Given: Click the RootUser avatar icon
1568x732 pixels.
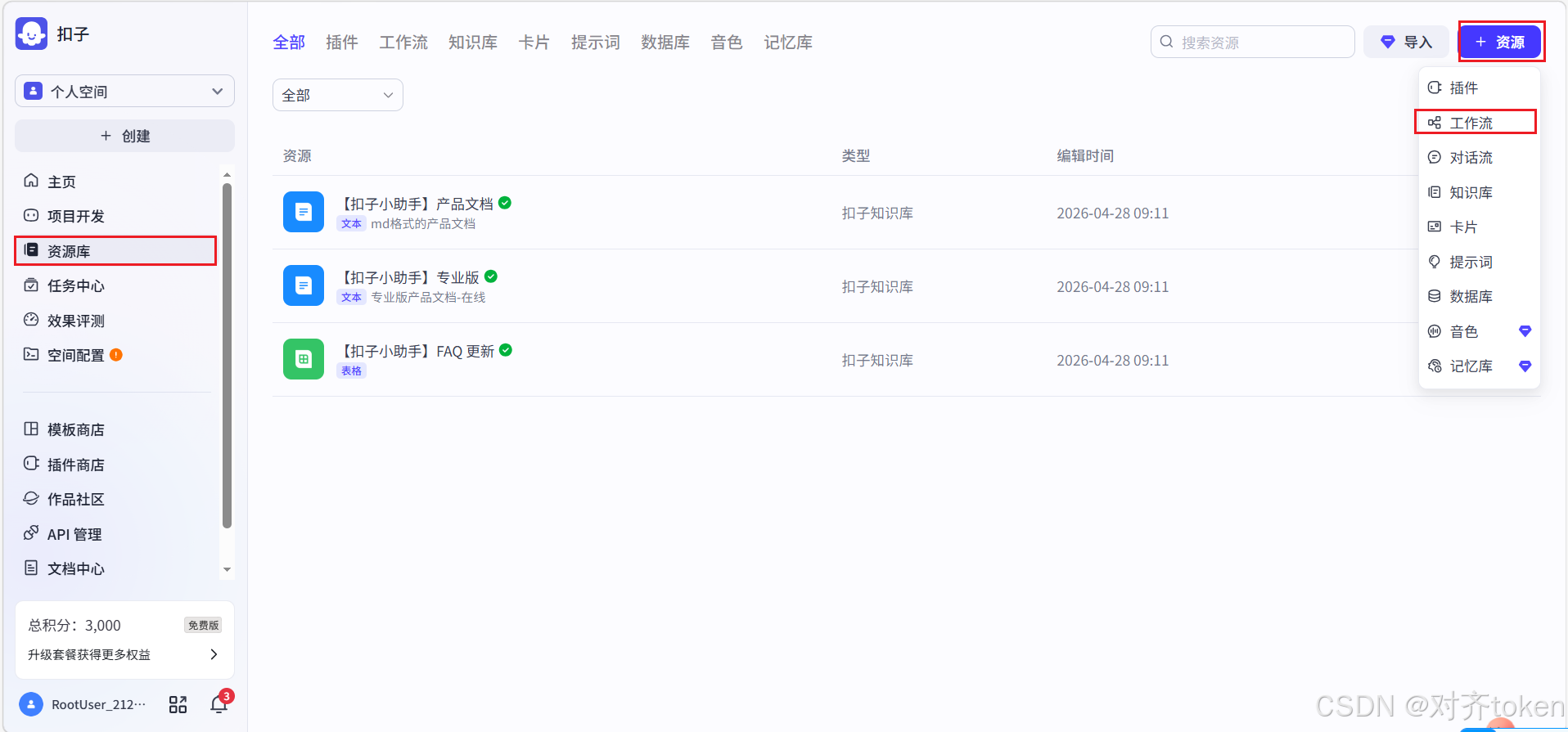Looking at the screenshot, I should (x=30, y=704).
